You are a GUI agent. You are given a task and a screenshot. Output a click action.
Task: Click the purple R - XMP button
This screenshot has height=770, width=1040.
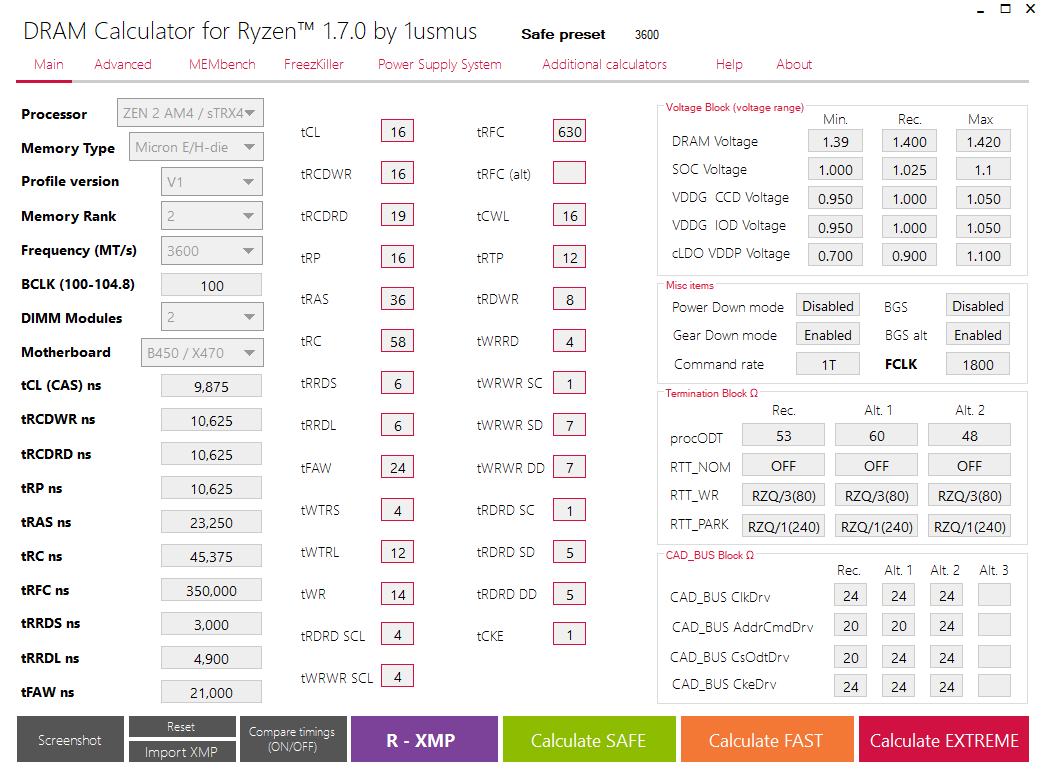(424, 739)
